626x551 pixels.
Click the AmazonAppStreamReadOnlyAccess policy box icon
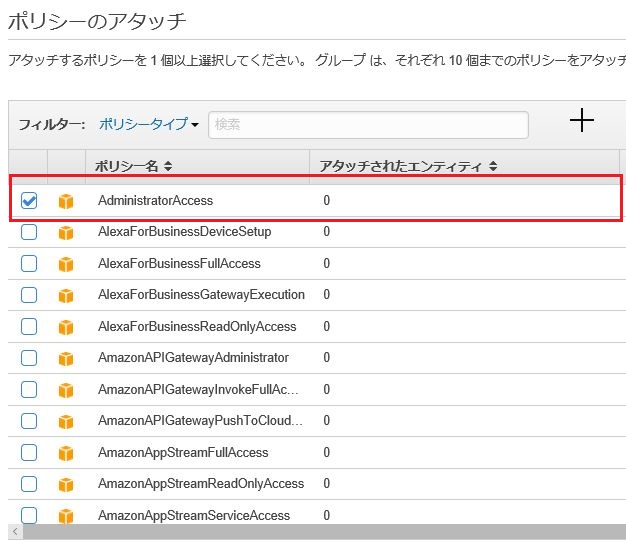pyautogui.click(x=66, y=485)
